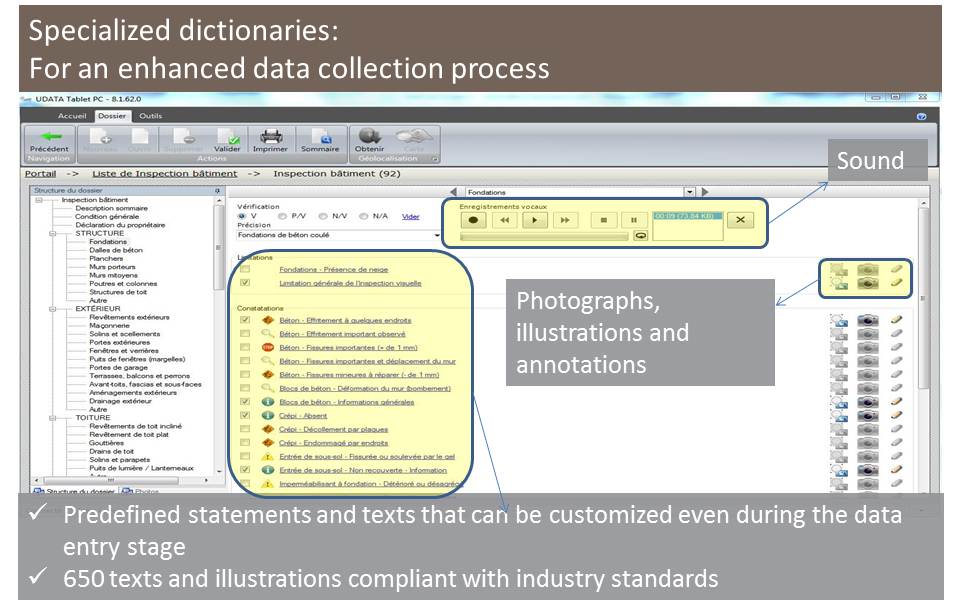
Task: Collapse the EXTÉRIEUR tree node
Action: [54, 309]
